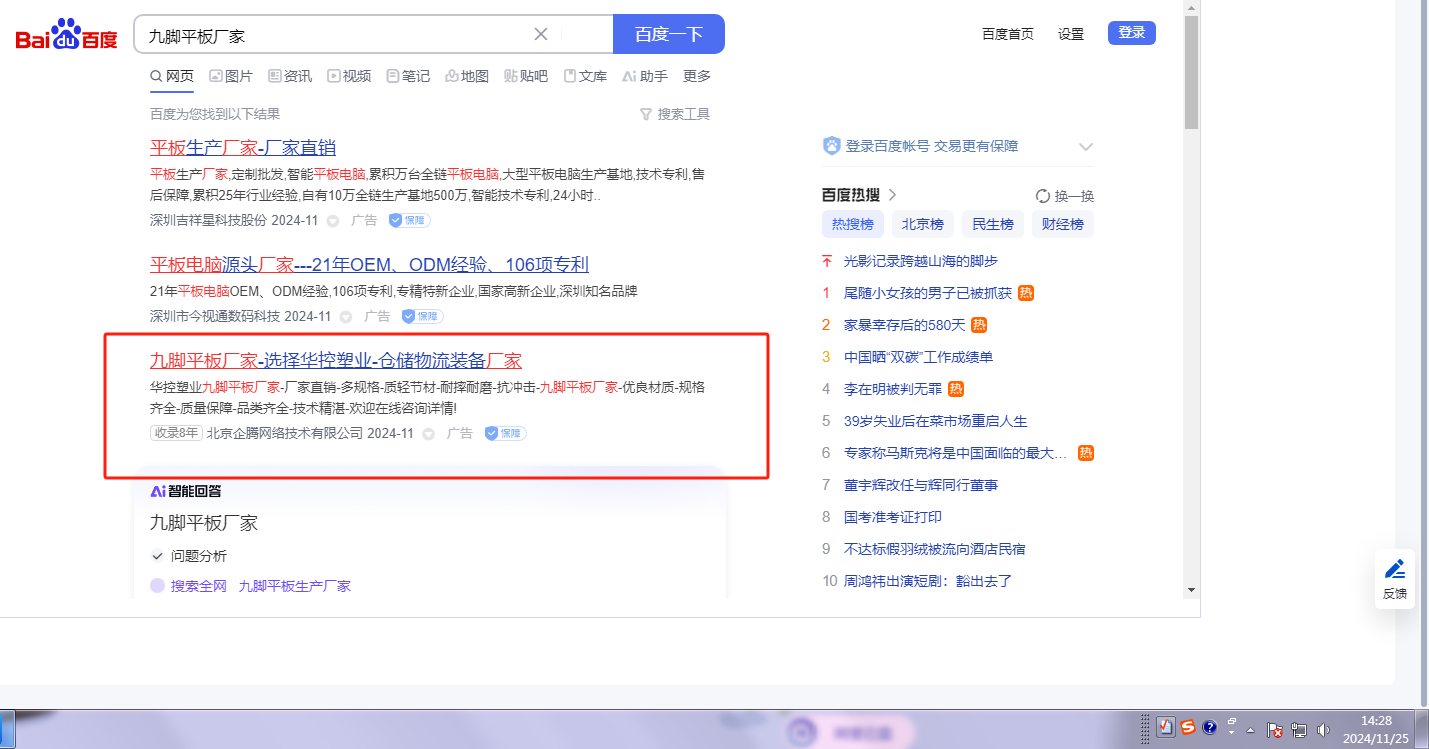Collapse the 问题分析 section
Screen dimensions: 1429x749
tap(157, 556)
